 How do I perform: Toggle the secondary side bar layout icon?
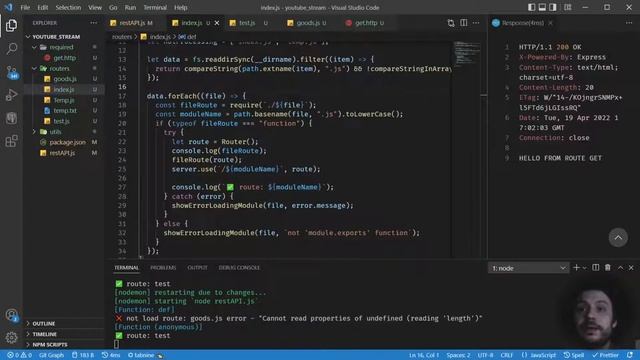(x=553, y=7)
